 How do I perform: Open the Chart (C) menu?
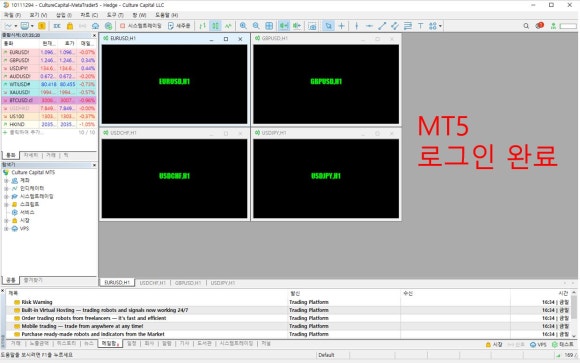(x=89, y=15)
